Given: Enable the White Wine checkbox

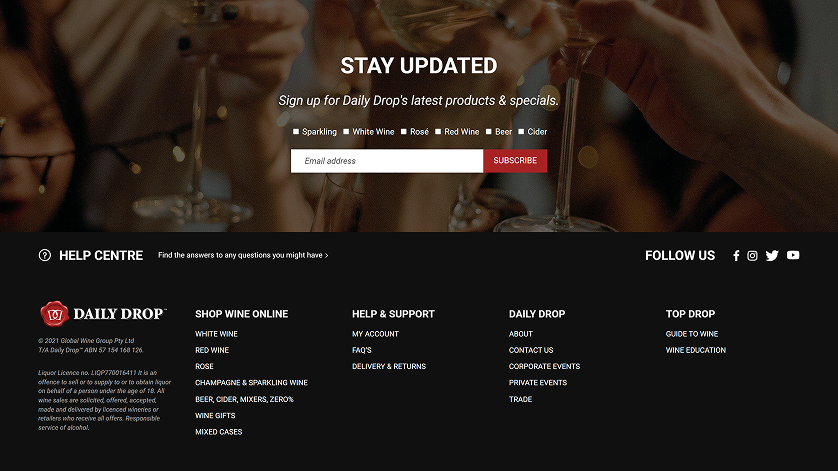Looking at the screenshot, I should tap(346, 132).
